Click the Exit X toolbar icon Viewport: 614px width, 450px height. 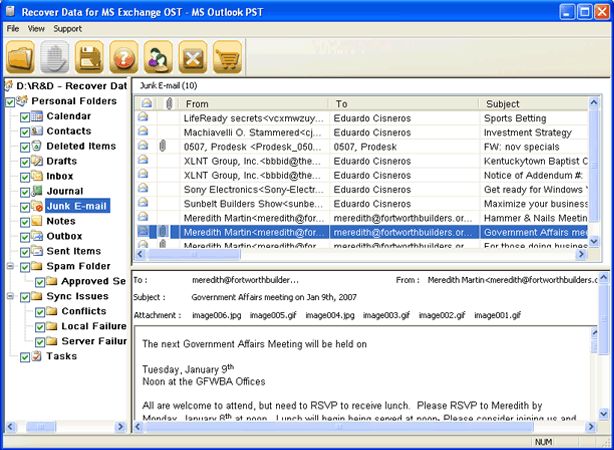(194, 56)
